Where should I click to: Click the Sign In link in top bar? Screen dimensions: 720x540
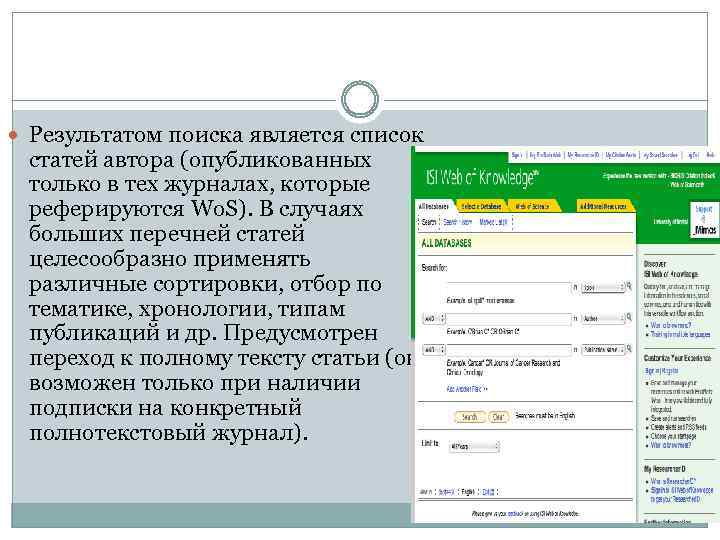tap(517, 155)
